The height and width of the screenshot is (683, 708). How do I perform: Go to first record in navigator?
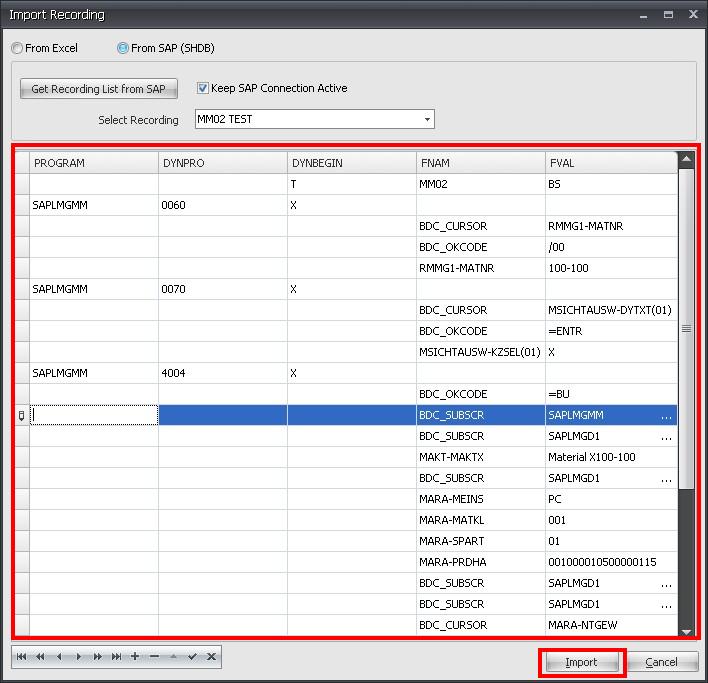tap(21, 657)
